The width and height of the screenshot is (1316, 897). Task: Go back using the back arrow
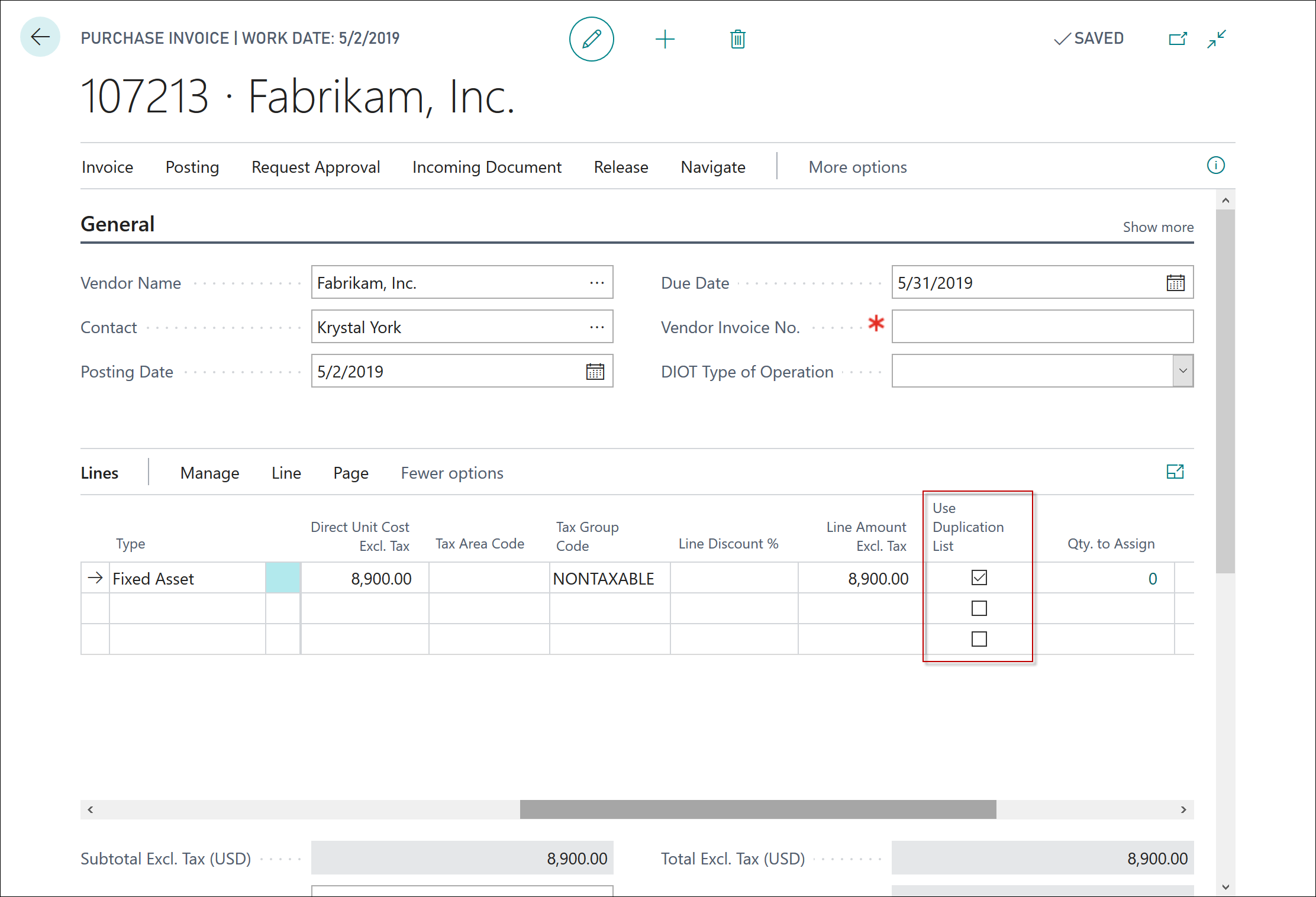coord(40,37)
